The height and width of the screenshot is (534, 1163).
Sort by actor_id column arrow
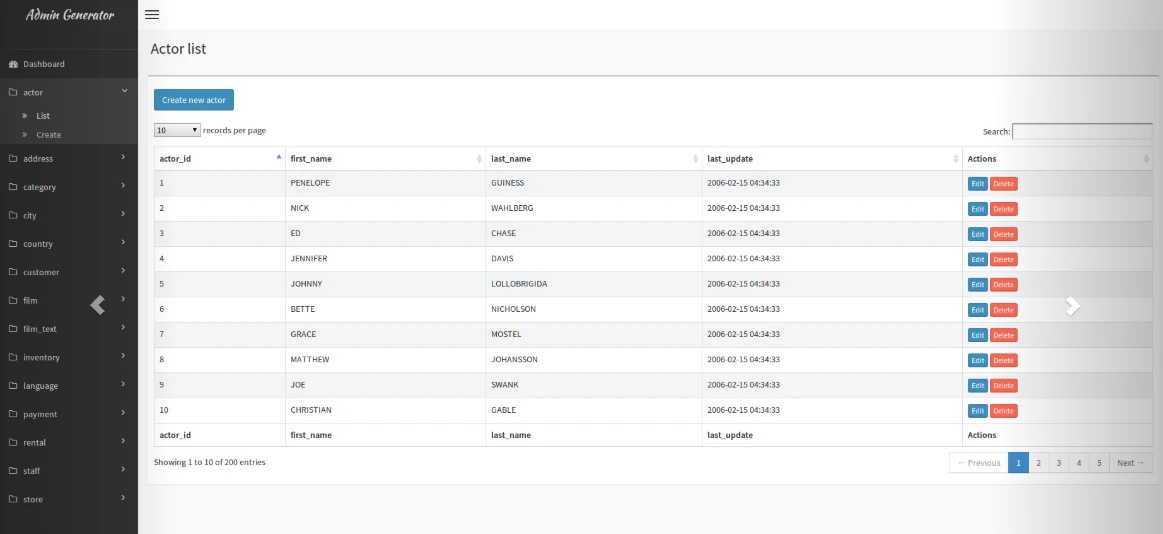(278, 158)
